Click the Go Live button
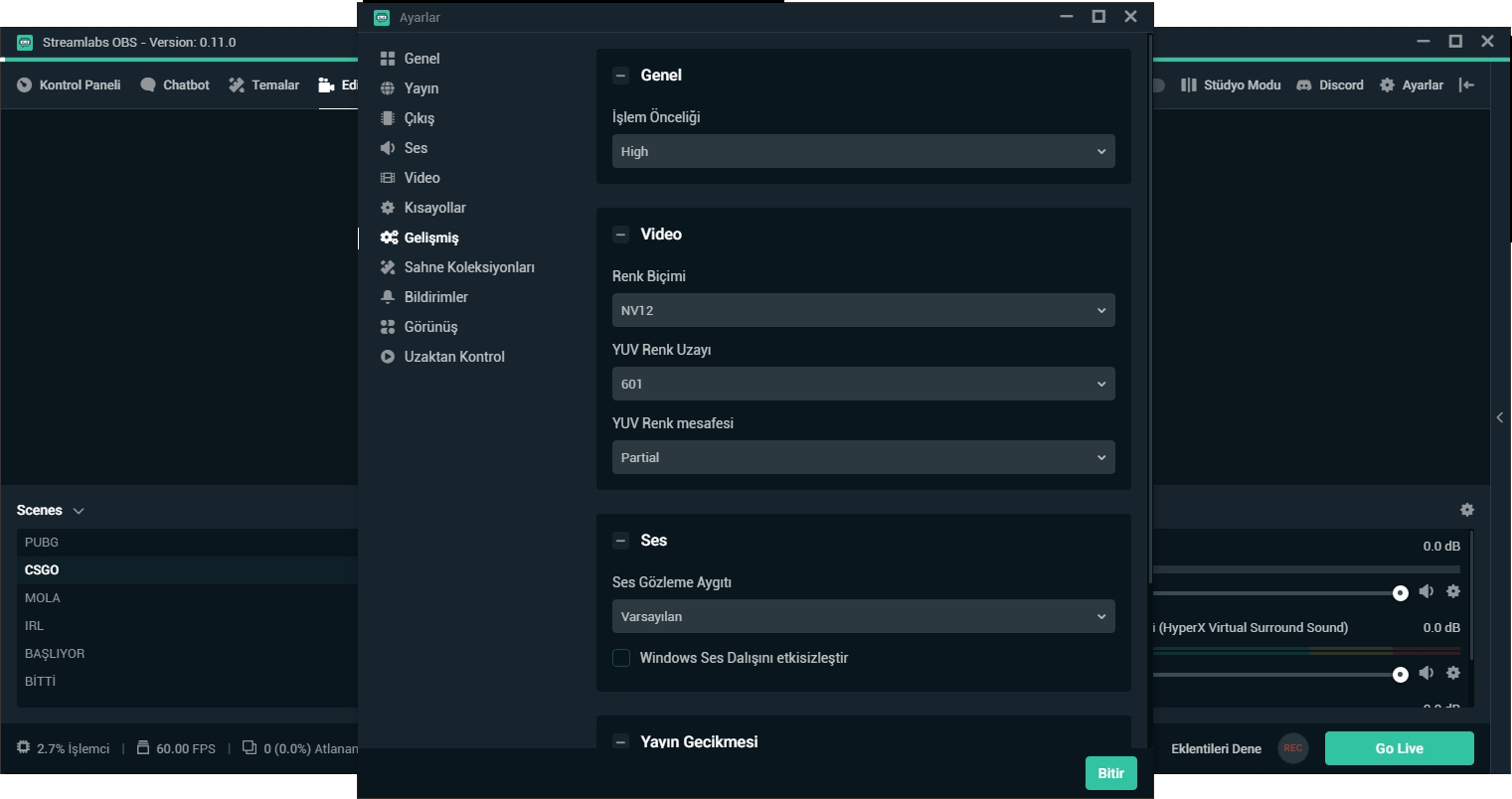Image resolution: width=1512 pixels, height=799 pixels. pyautogui.click(x=1399, y=748)
